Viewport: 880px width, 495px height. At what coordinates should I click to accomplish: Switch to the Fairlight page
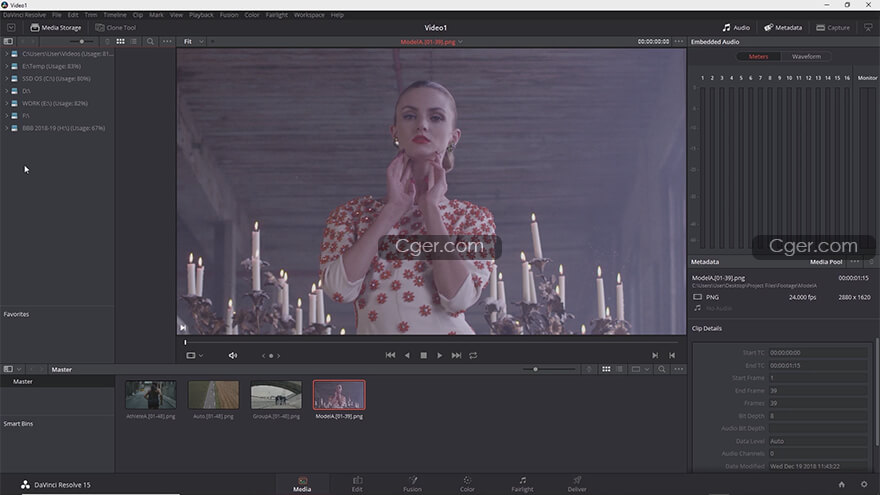(x=522, y=484)
